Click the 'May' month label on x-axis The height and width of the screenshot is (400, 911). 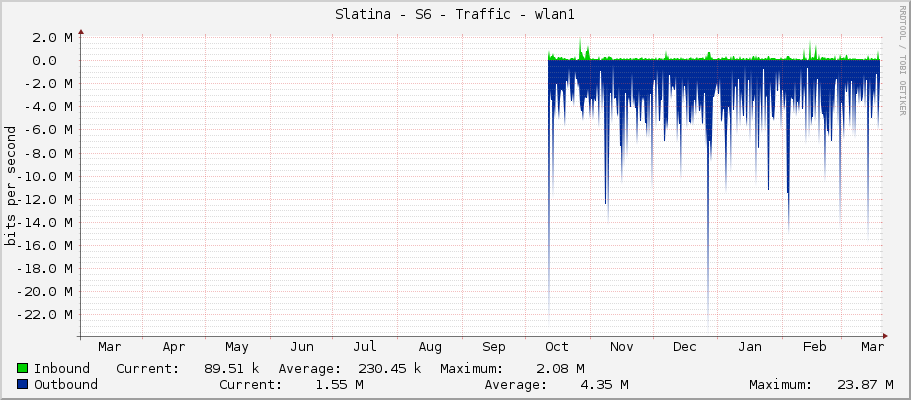[237, 347]
